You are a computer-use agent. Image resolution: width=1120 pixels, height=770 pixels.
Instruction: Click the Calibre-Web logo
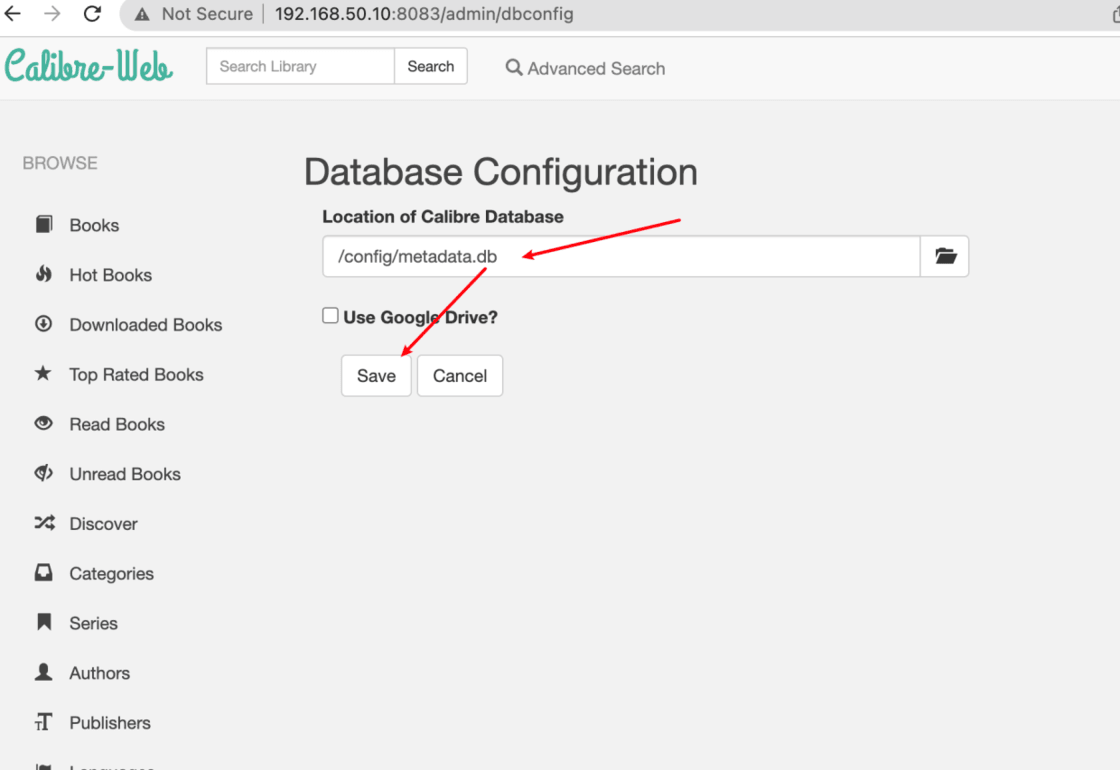click(x=88, y=66)
